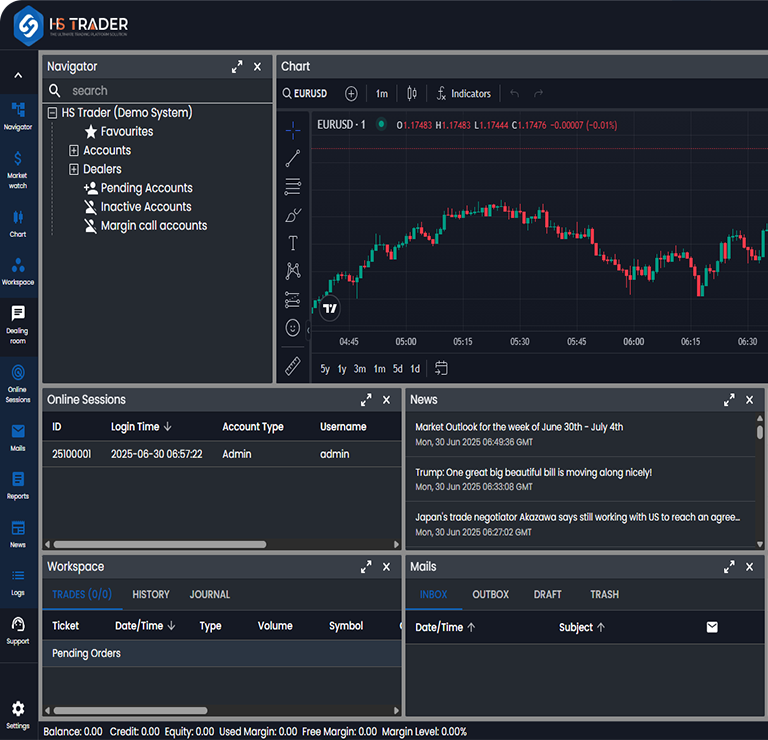Image resolution: width=768 pixels, height=740 pixels.
Task: Open Workspace from the left sidebar
Action: tap(18, 272)
